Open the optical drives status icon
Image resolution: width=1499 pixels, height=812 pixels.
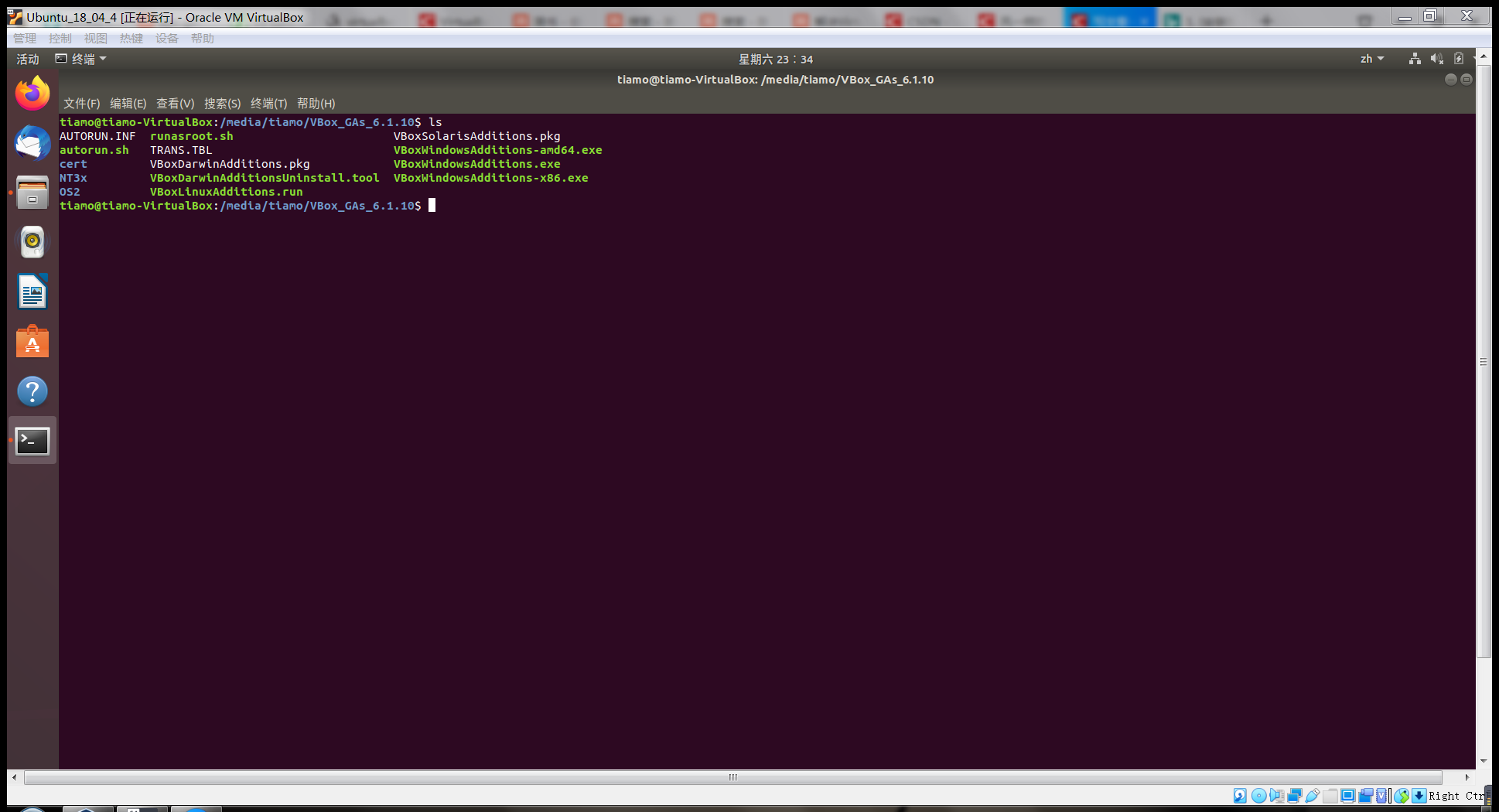coord(1258,796)
